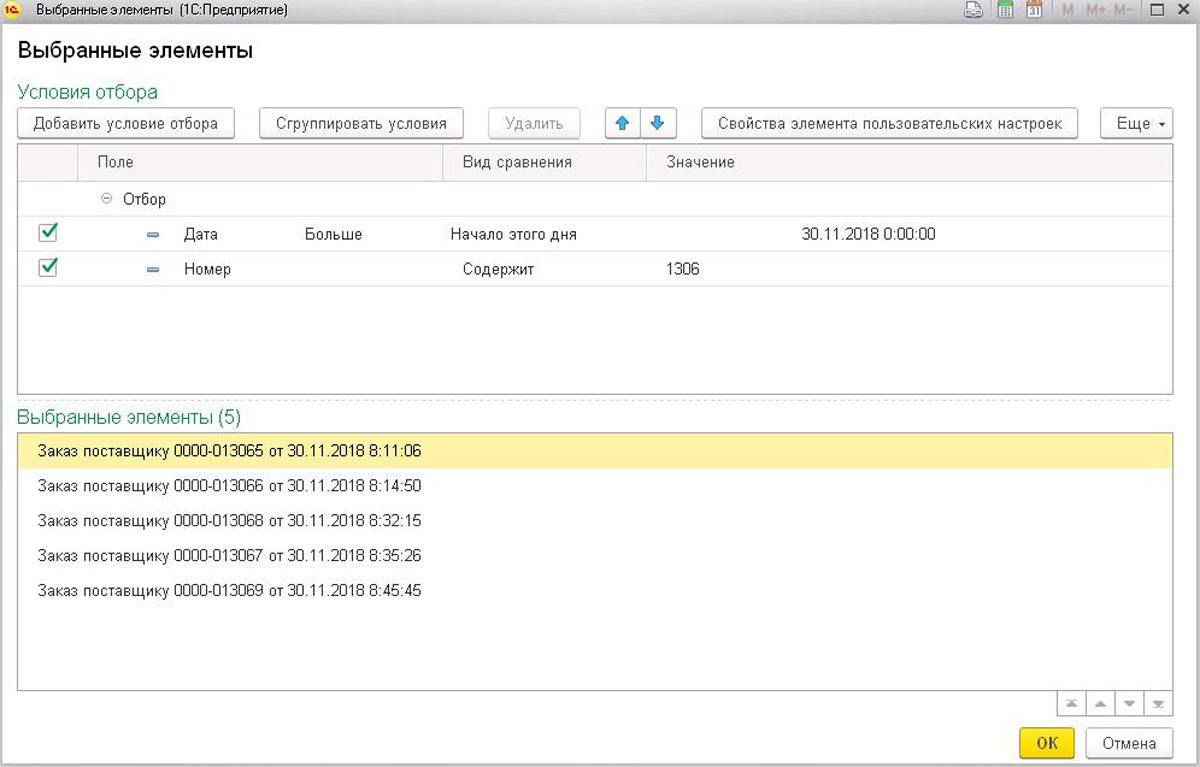Move condition down with blue down arrow
The width and height of the screenshot is (1200, 767).
tap(657, 124)
